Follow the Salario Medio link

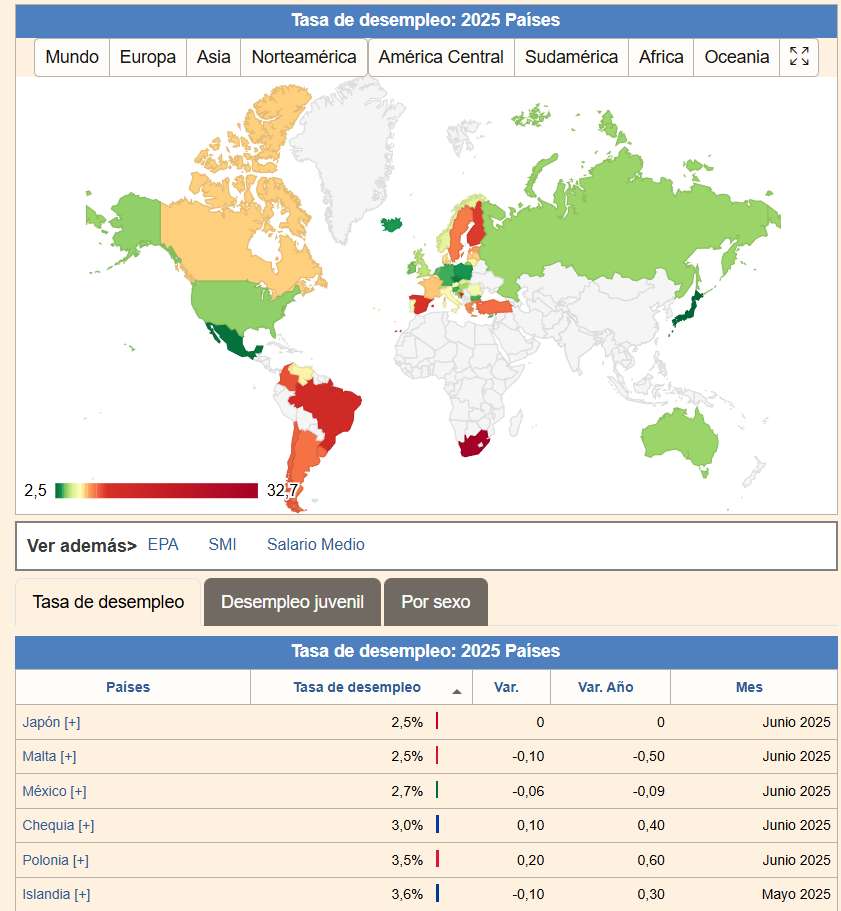[x=315, y=545]
